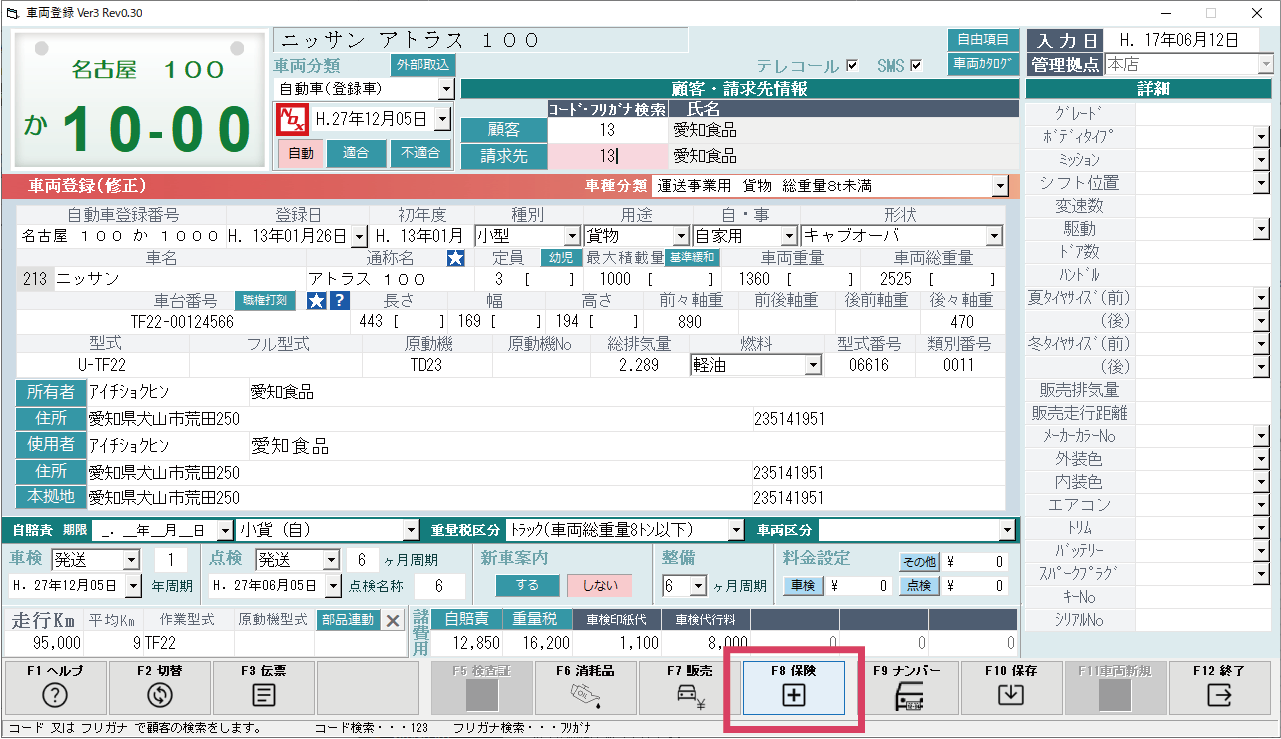This screenshot has height=739, width=1281.
Task: Open F8 保険 insurance function
Action: (794, 687)
